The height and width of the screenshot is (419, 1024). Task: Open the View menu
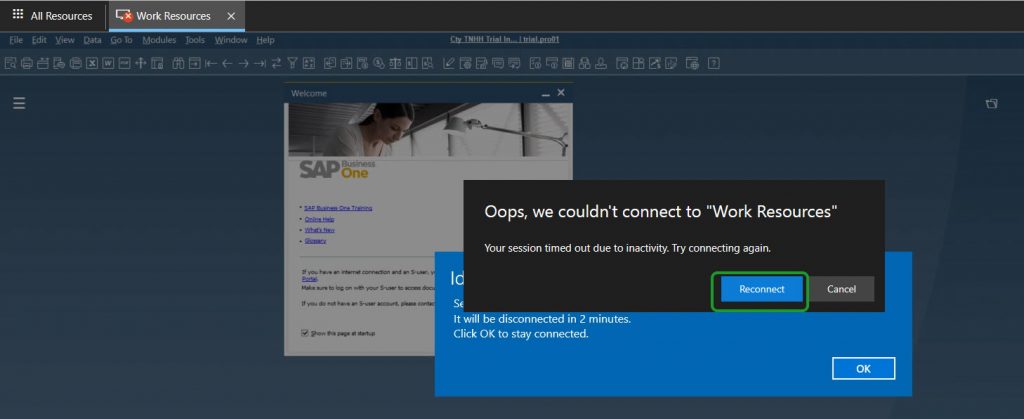point(65,40)
